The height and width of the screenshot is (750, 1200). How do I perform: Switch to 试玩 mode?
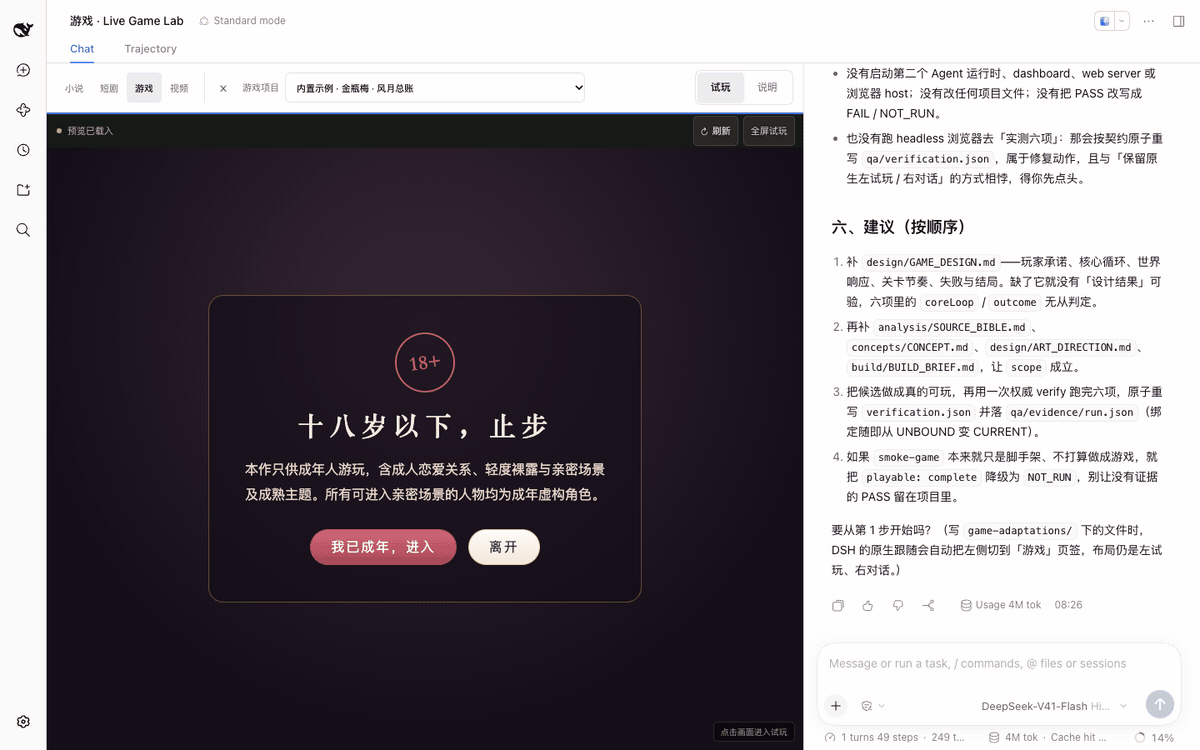point(721,88)
